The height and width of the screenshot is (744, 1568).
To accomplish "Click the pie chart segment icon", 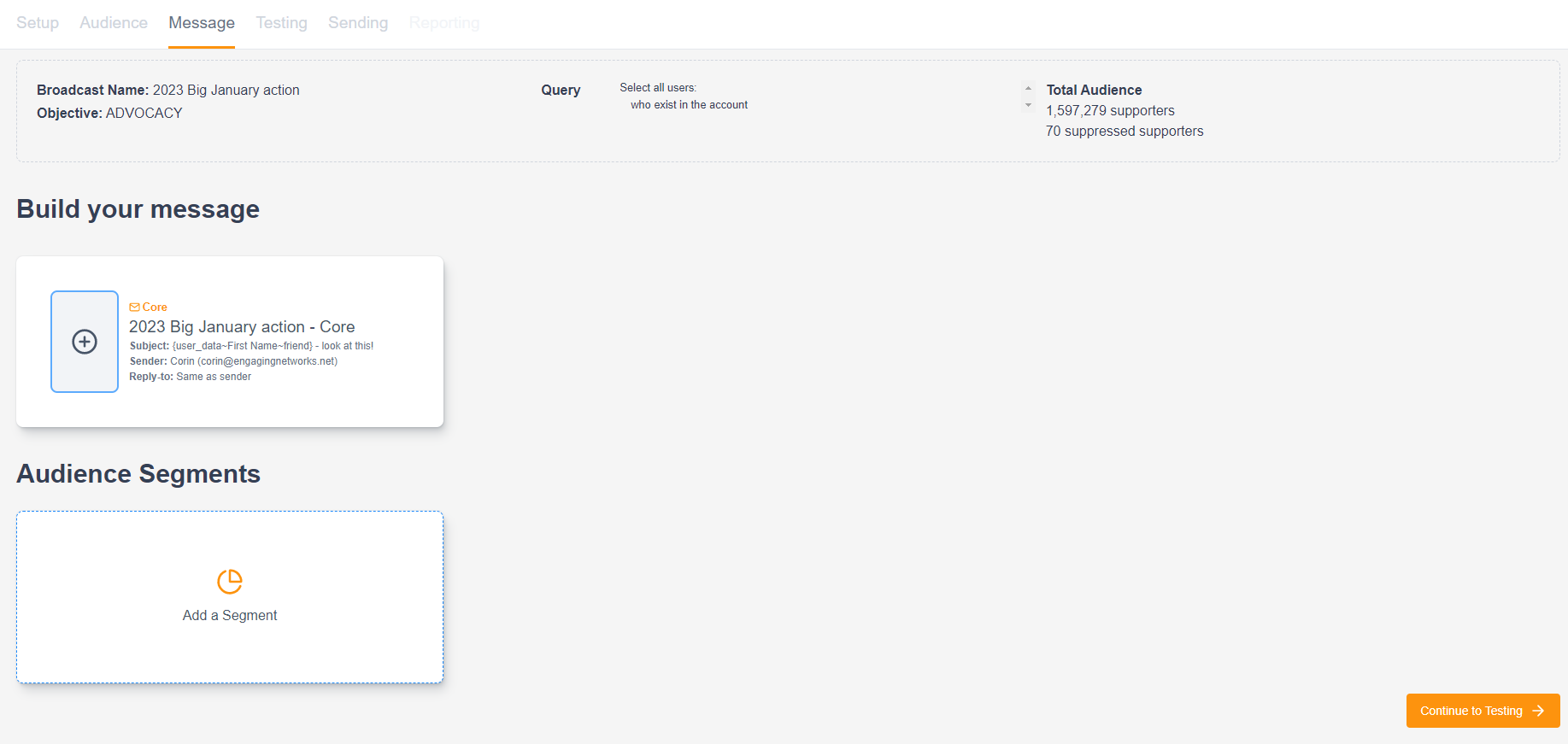I will click(x=230, y=582).
